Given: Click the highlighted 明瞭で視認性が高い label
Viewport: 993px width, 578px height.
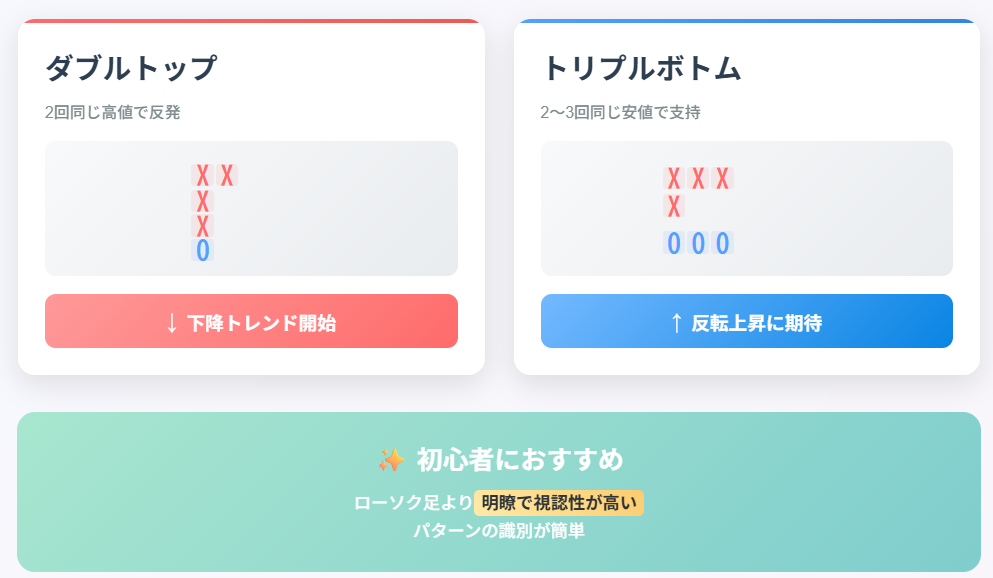Looking at the screenshot, I should click(x=559, y=503).
